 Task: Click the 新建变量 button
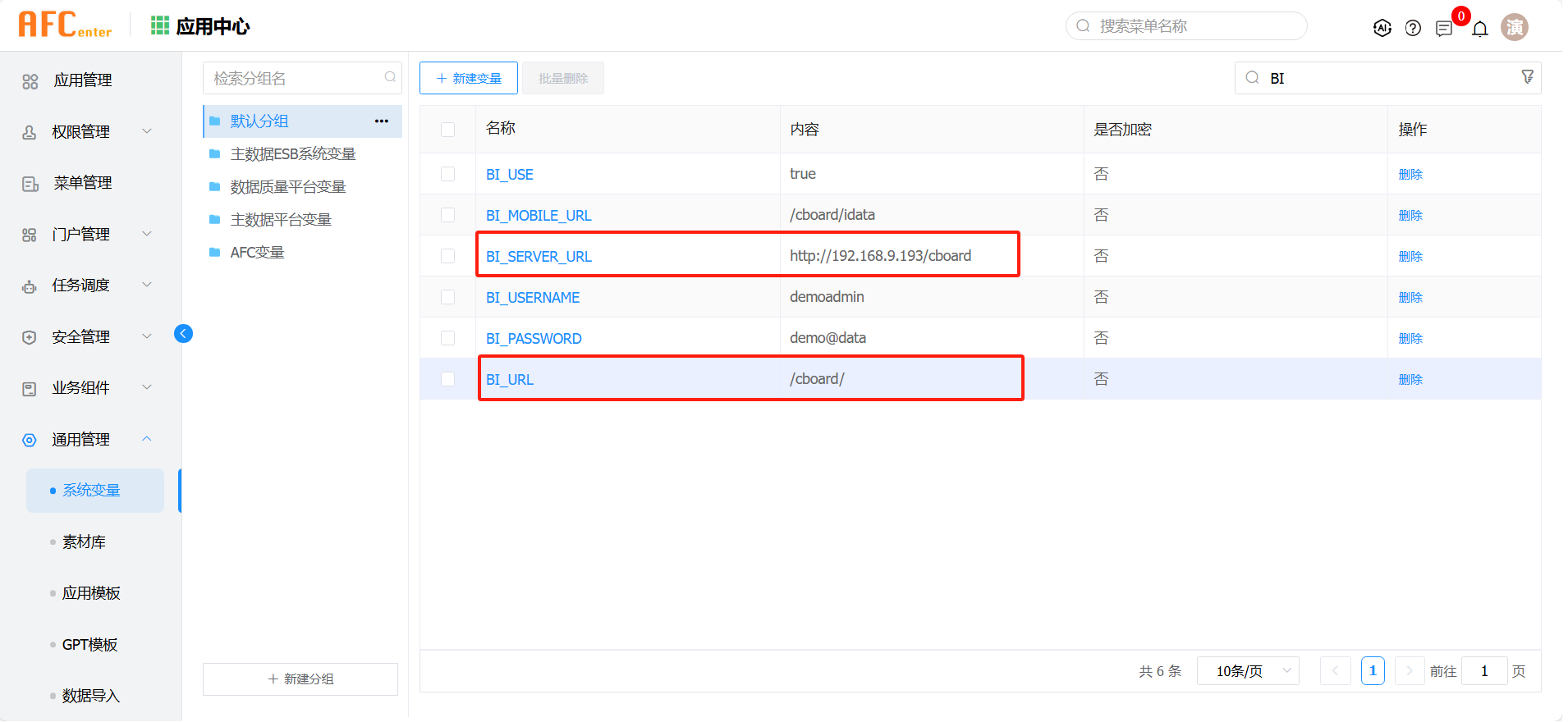pos(469,78)
